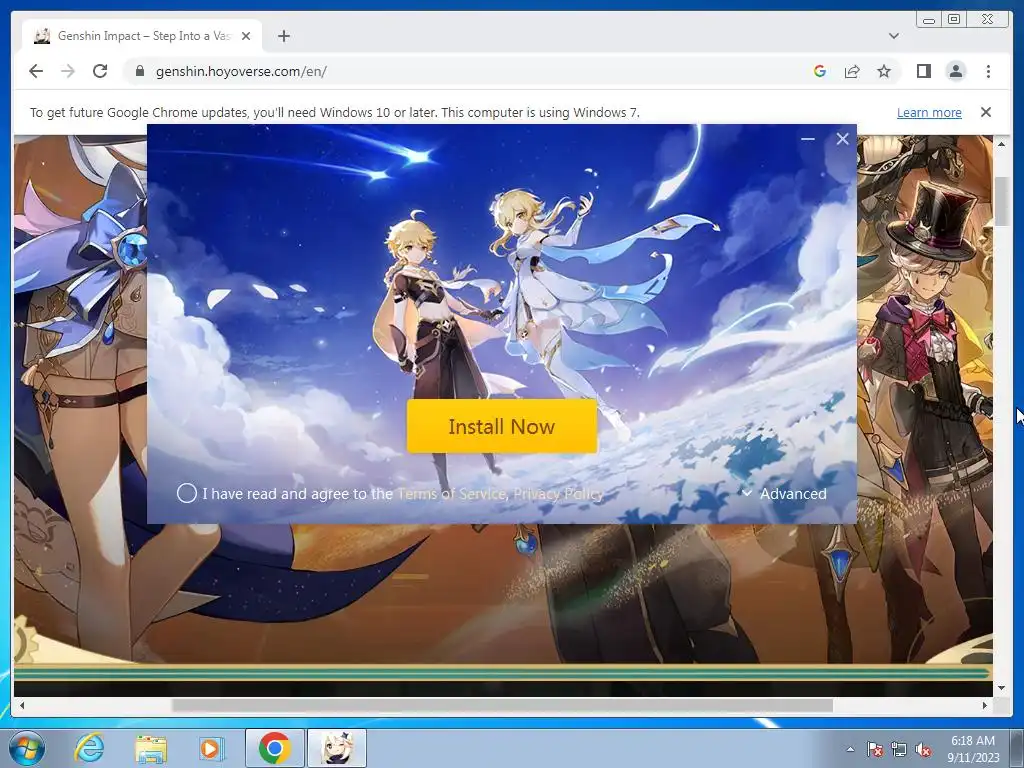
Task: Click the muted volume tray icon
Action: click(923, 750)
